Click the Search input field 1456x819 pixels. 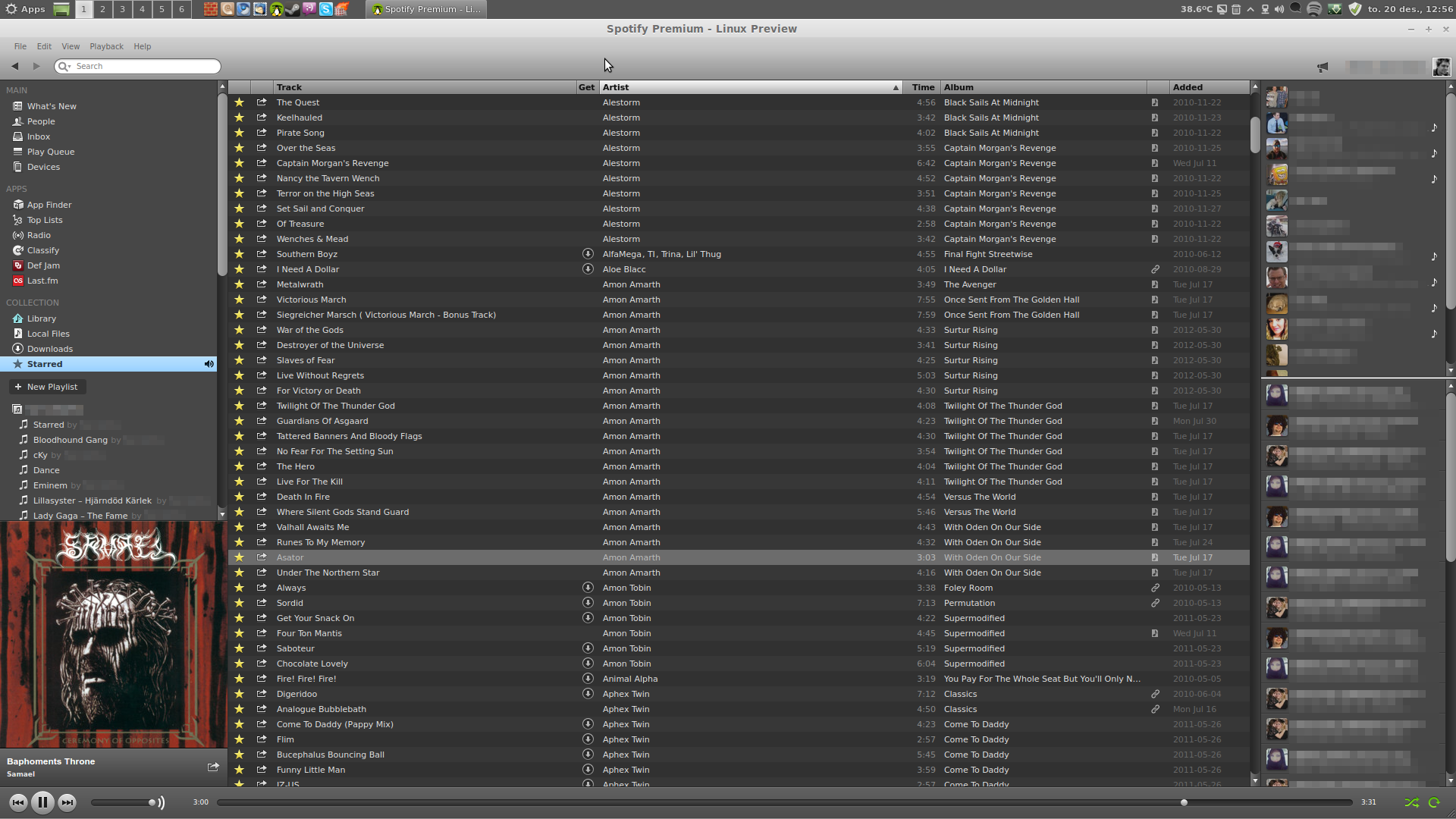pos(138,67)
